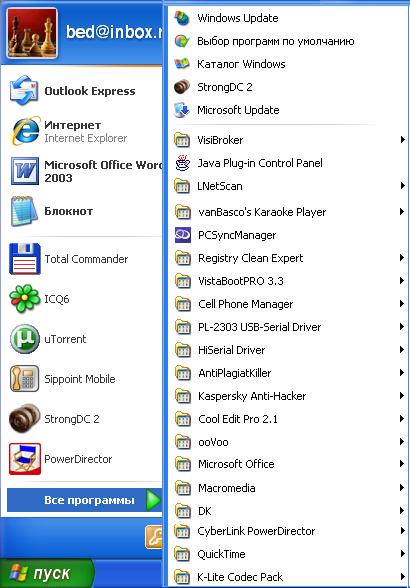The image size is (410, 588).
Task: Open uTorrent icon
Action: point(24,339)
